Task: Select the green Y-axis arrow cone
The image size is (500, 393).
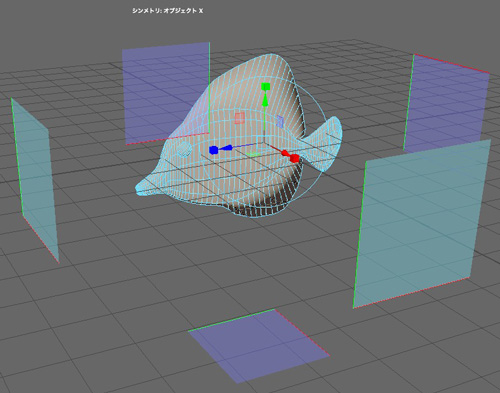Action: (265, 100)
